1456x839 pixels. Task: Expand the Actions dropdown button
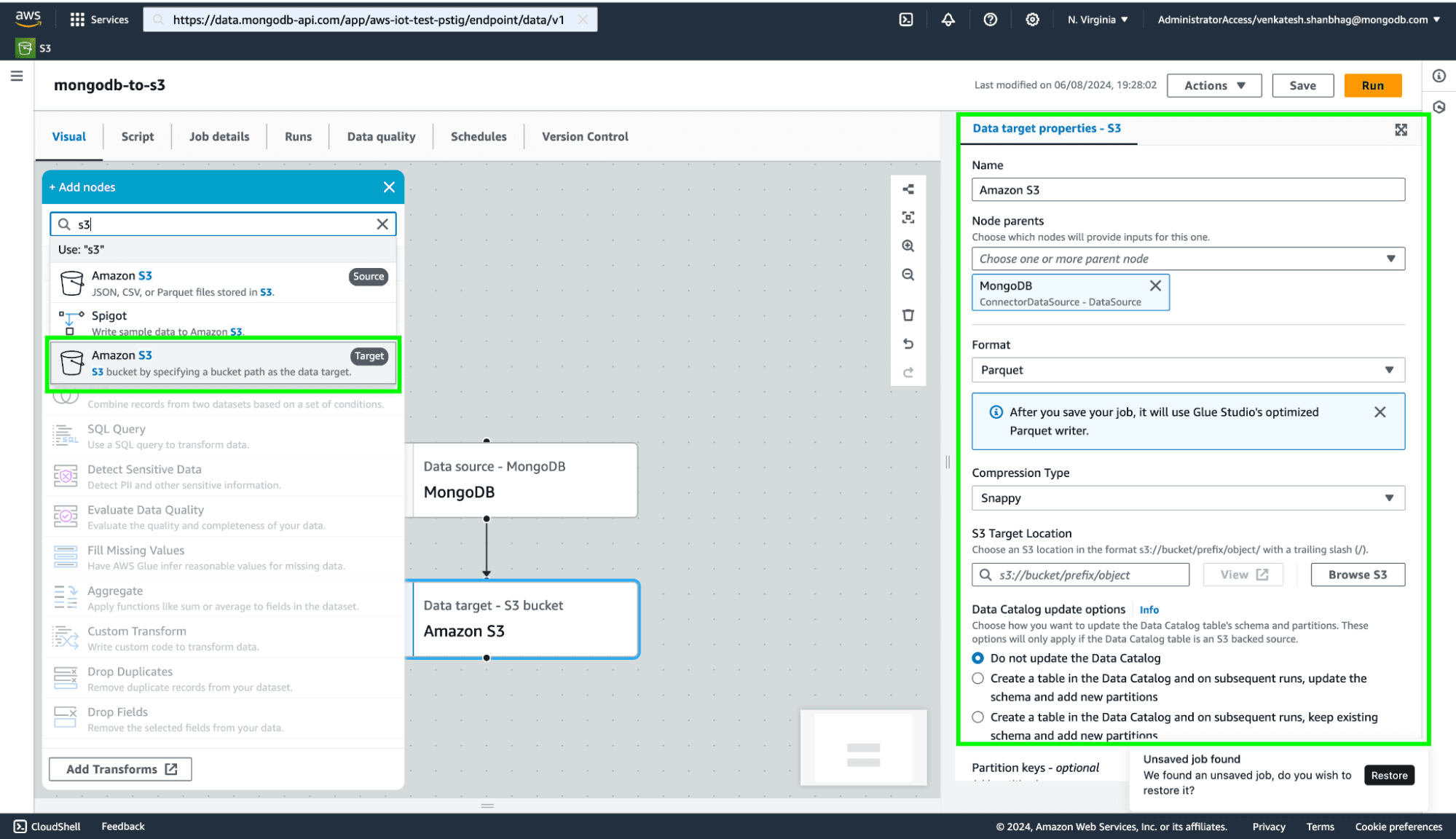tap(1213, 85)
